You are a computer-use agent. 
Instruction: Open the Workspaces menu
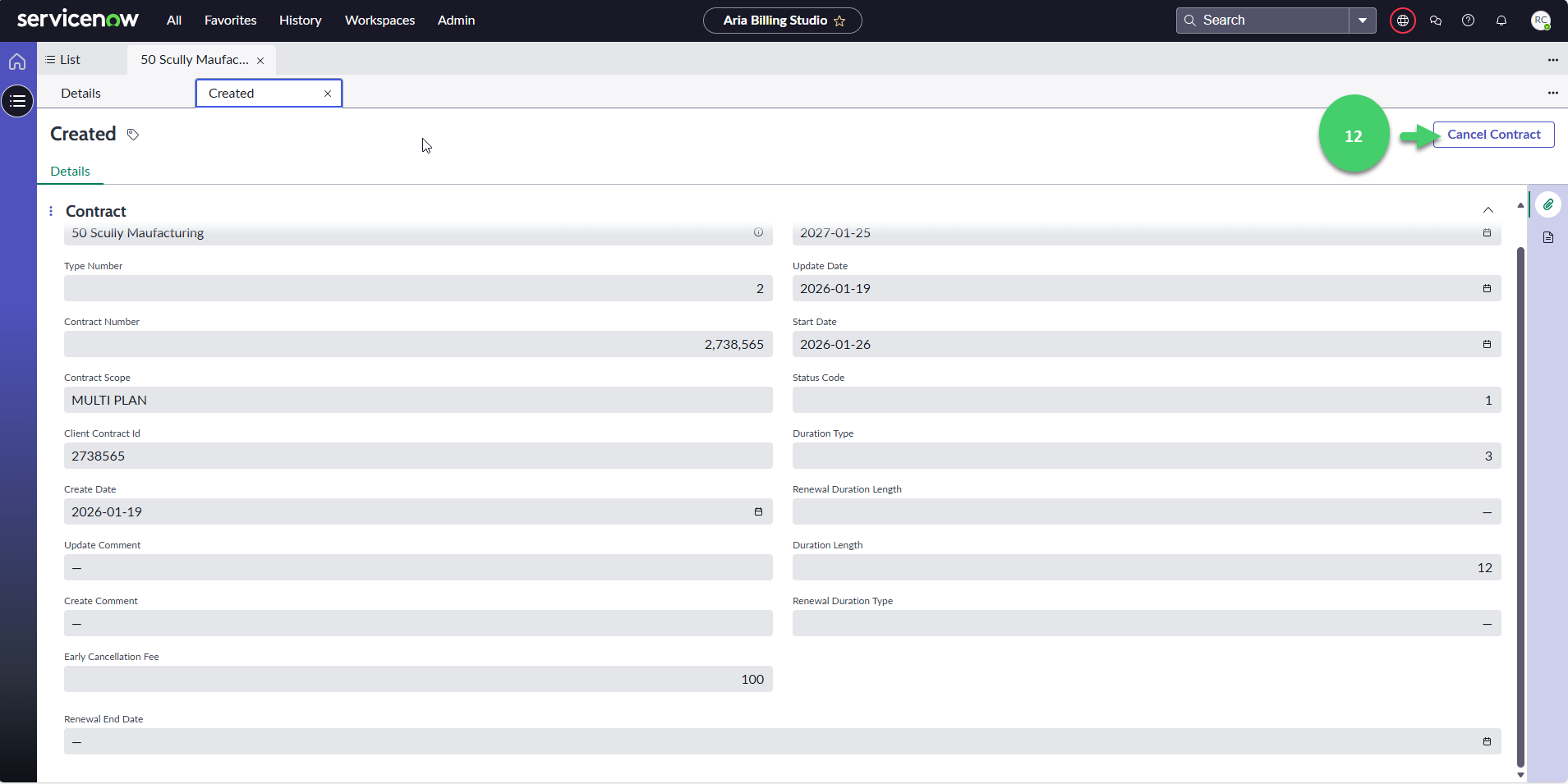[379, 21]
